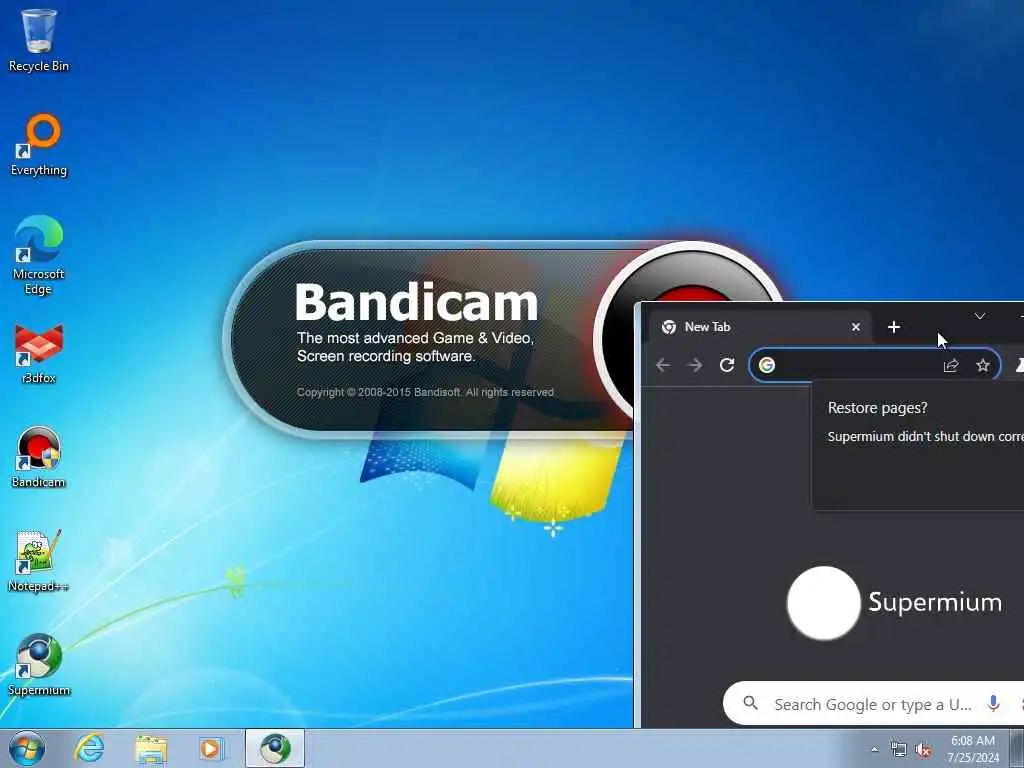Open Windows Explorer from the taskbar
1024x768 pixels.
(x=151, y=748)
